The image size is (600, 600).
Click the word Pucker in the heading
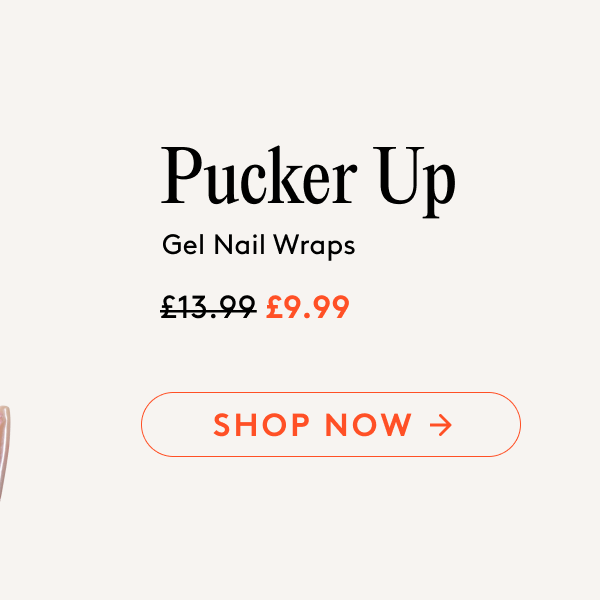(x=259, y=175)
